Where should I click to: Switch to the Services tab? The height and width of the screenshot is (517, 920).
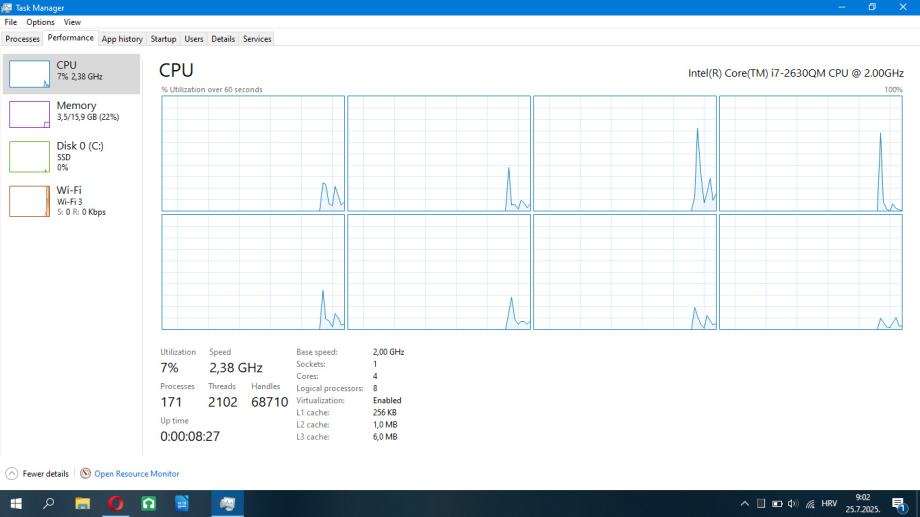point(257,39)
